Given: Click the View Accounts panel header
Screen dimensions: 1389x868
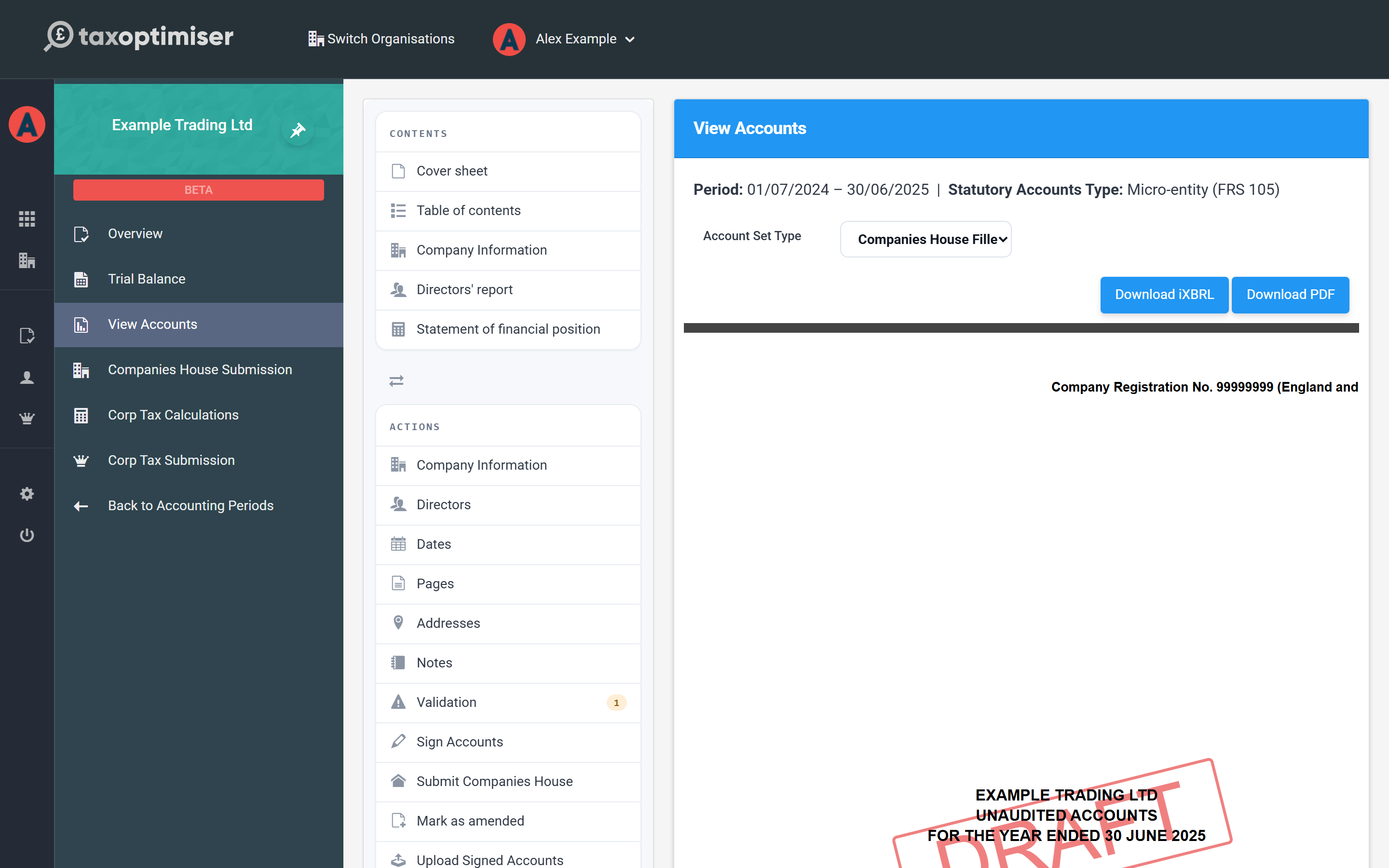Looking at the screenshot, I should point(1021,129).
